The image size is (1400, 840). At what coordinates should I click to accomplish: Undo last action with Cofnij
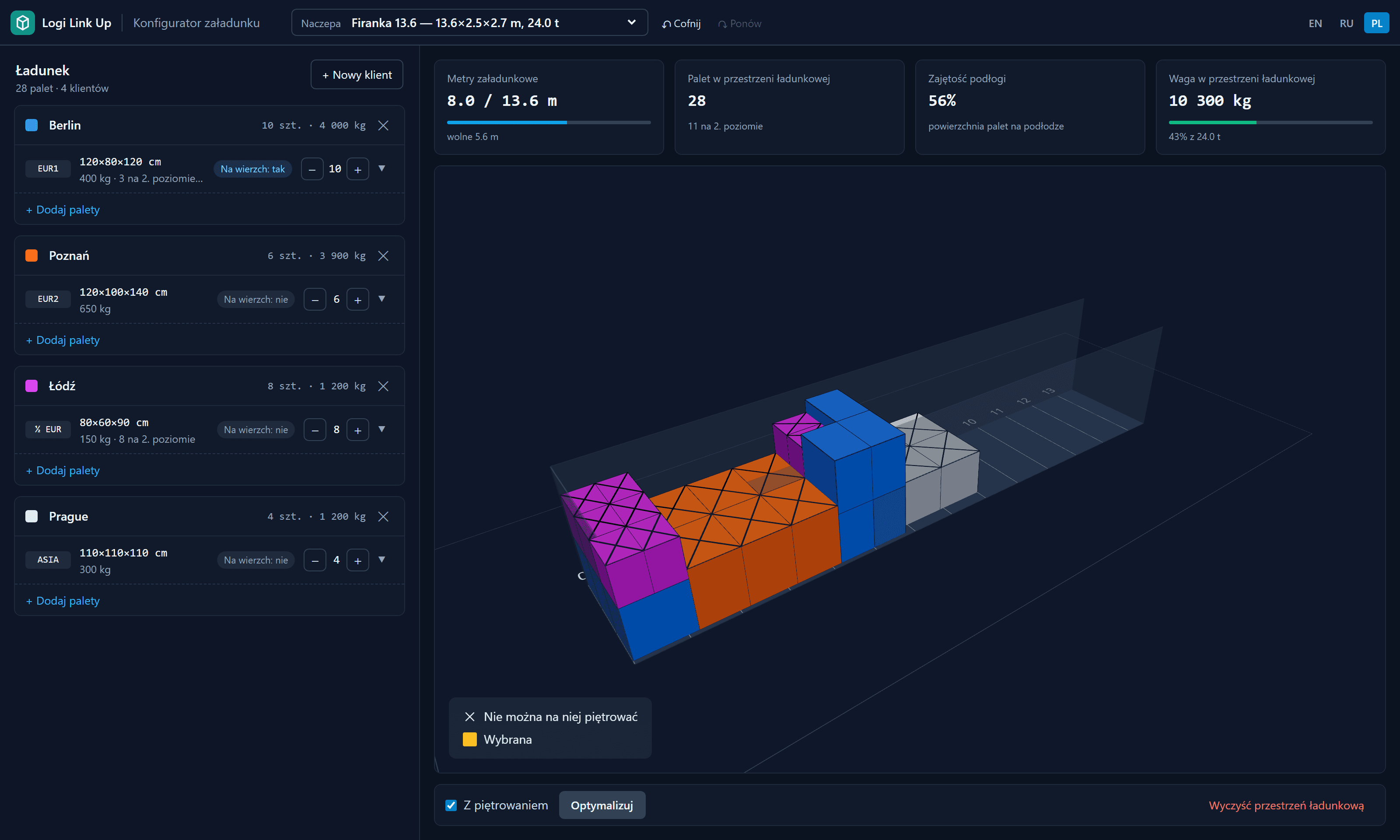click(681, 23)
